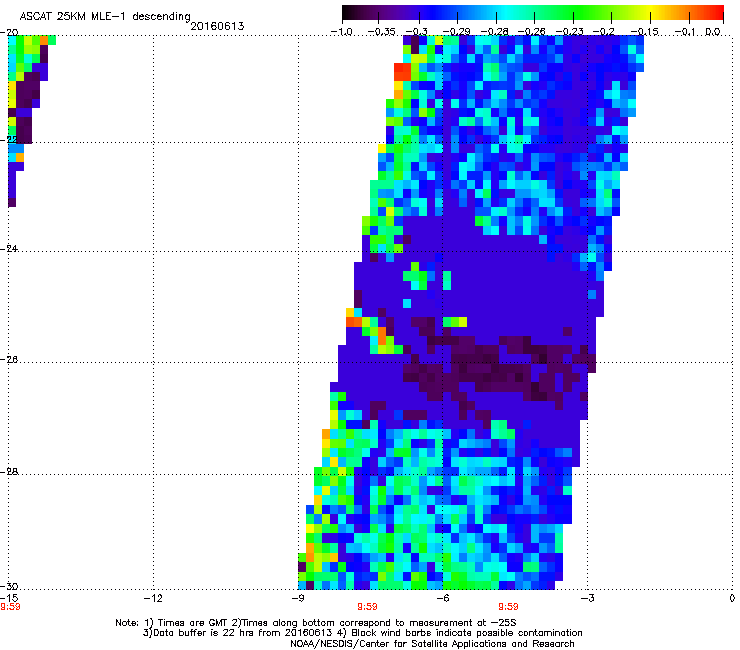Click the note line starting 'Note: 1) Times are GMT'
Image resolution: width=740 pixels, height=650 pixels.
coord(316,623)
